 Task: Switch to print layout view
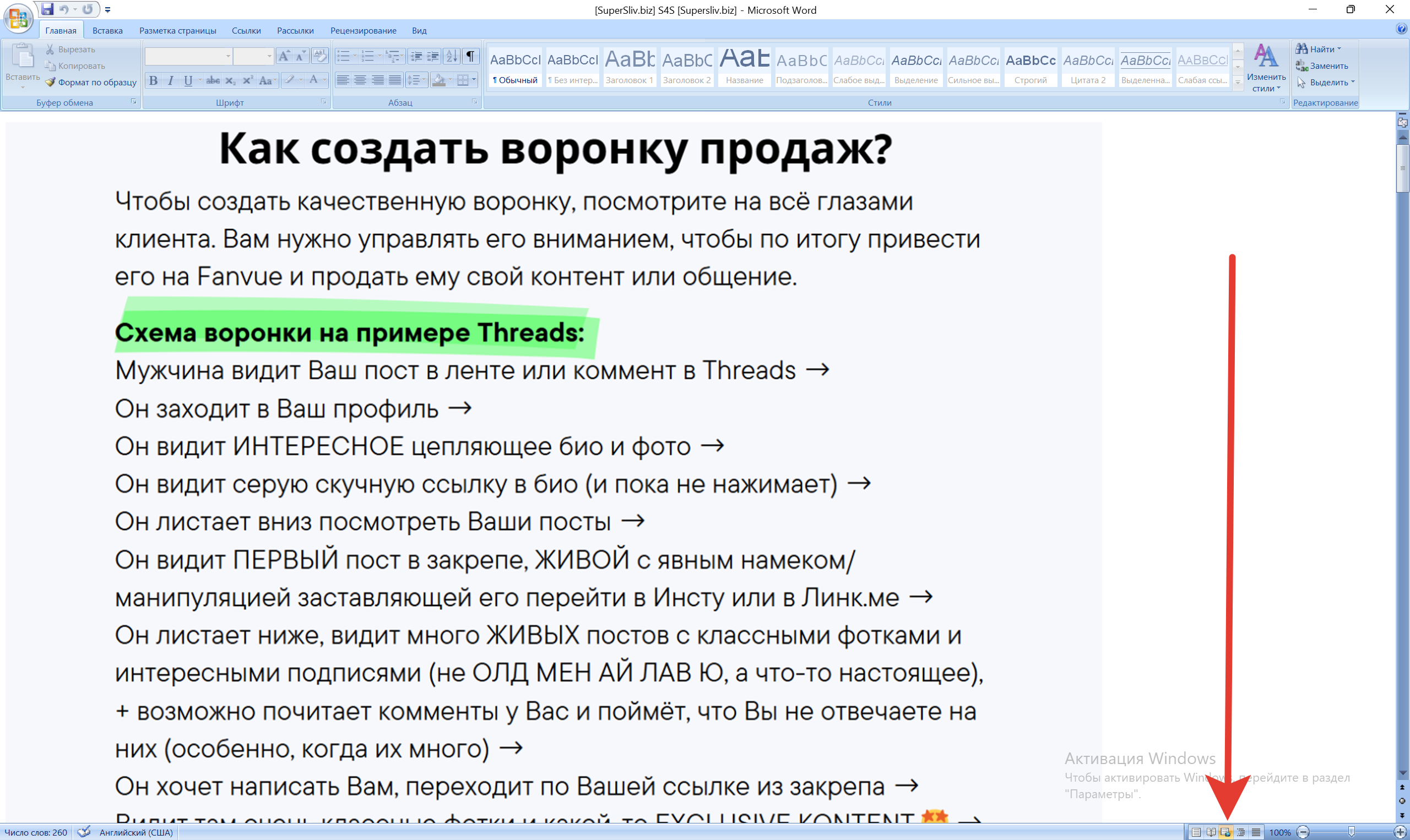(x=1196, y=832)
